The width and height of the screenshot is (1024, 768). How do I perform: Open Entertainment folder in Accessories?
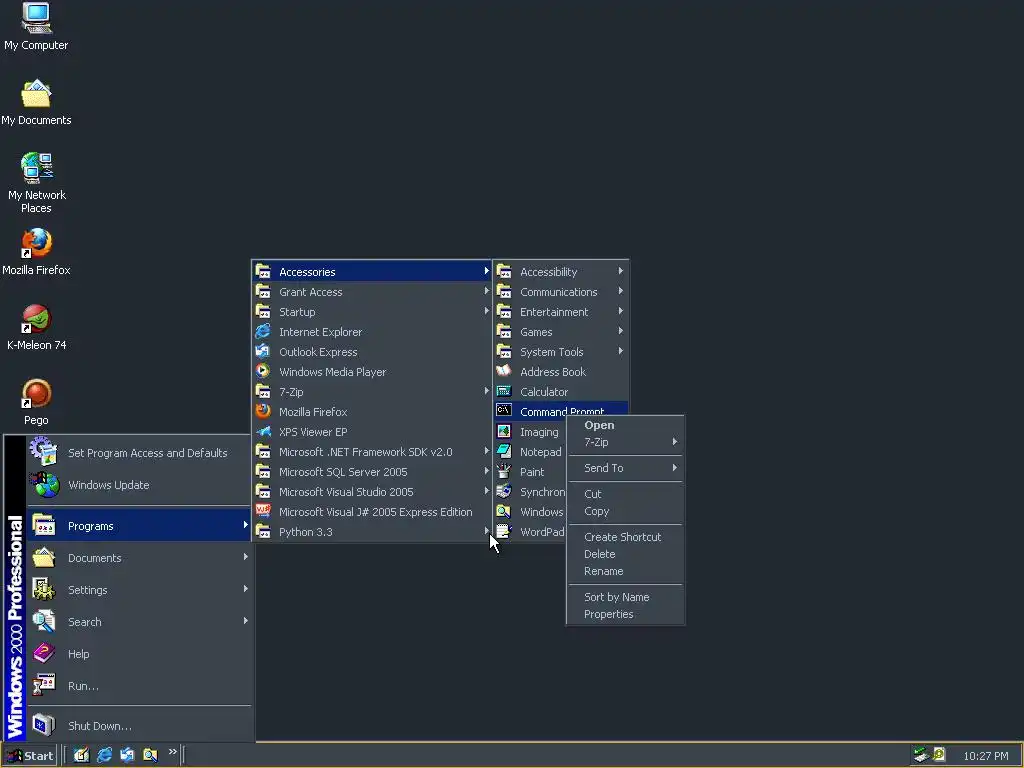pyautogui.click(x=560, y=312)
